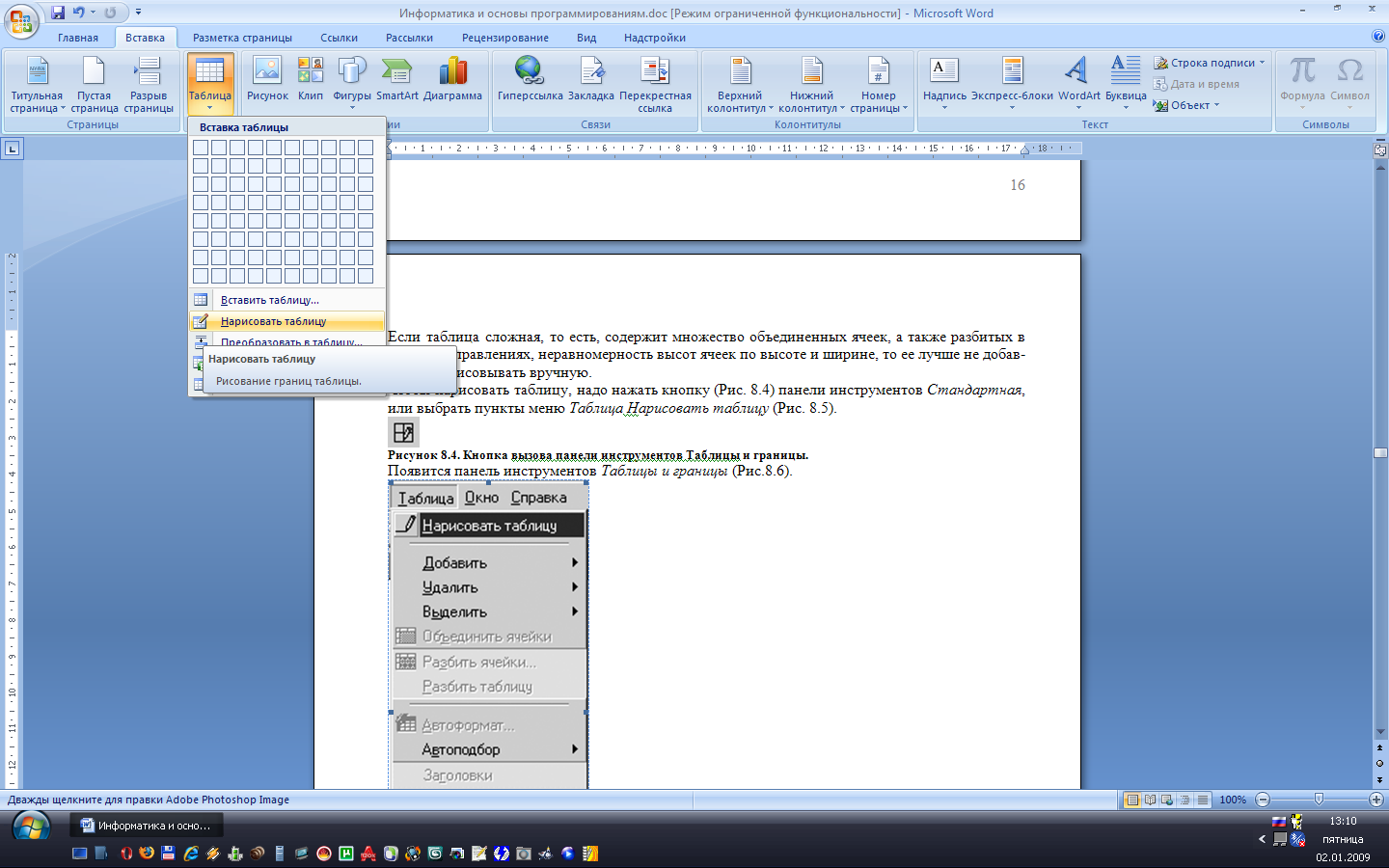Insert a chart (Диаграмма)

coord(452,80)
